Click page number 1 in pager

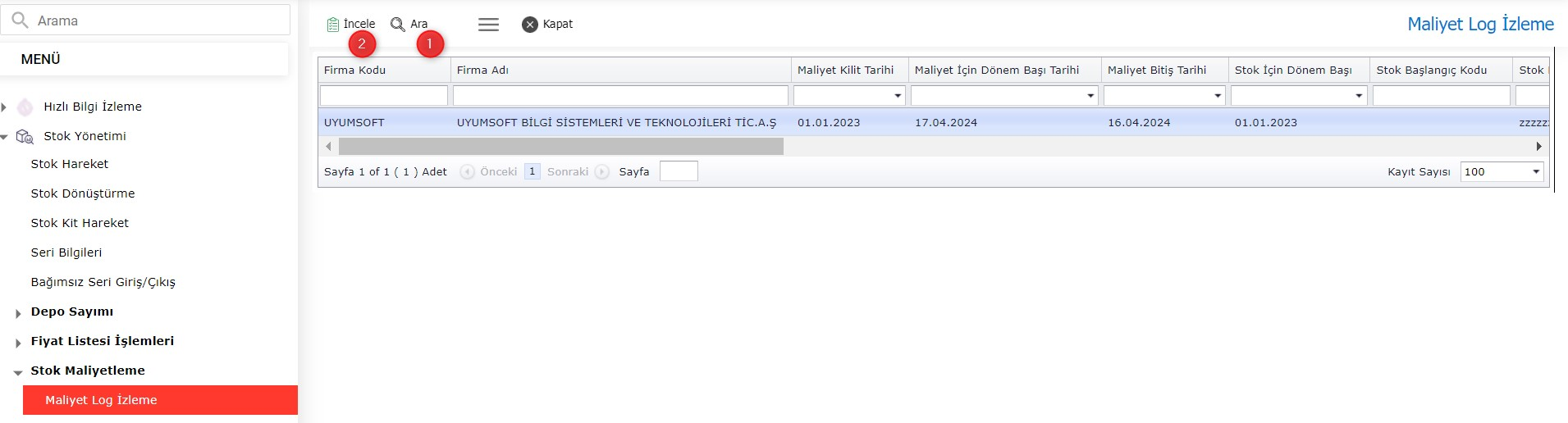coord(533,171)
